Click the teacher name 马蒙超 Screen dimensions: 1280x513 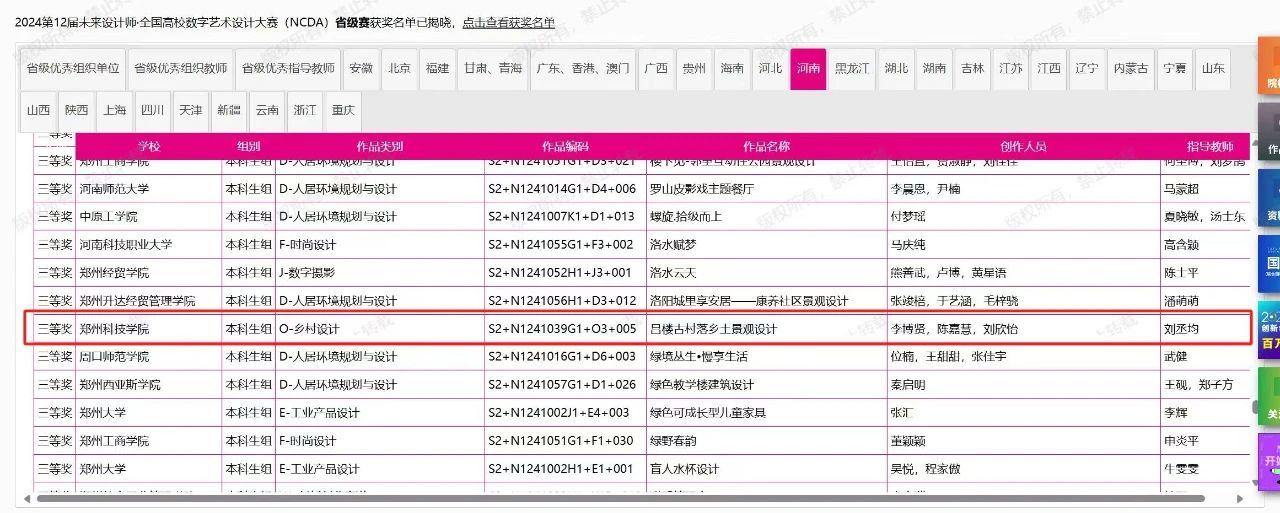point(1180,188)
